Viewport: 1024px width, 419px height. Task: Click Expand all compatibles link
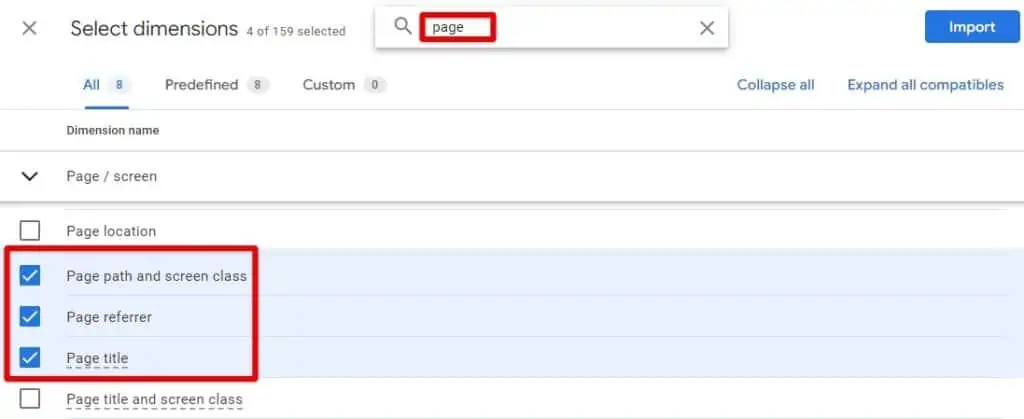(925, 85)
